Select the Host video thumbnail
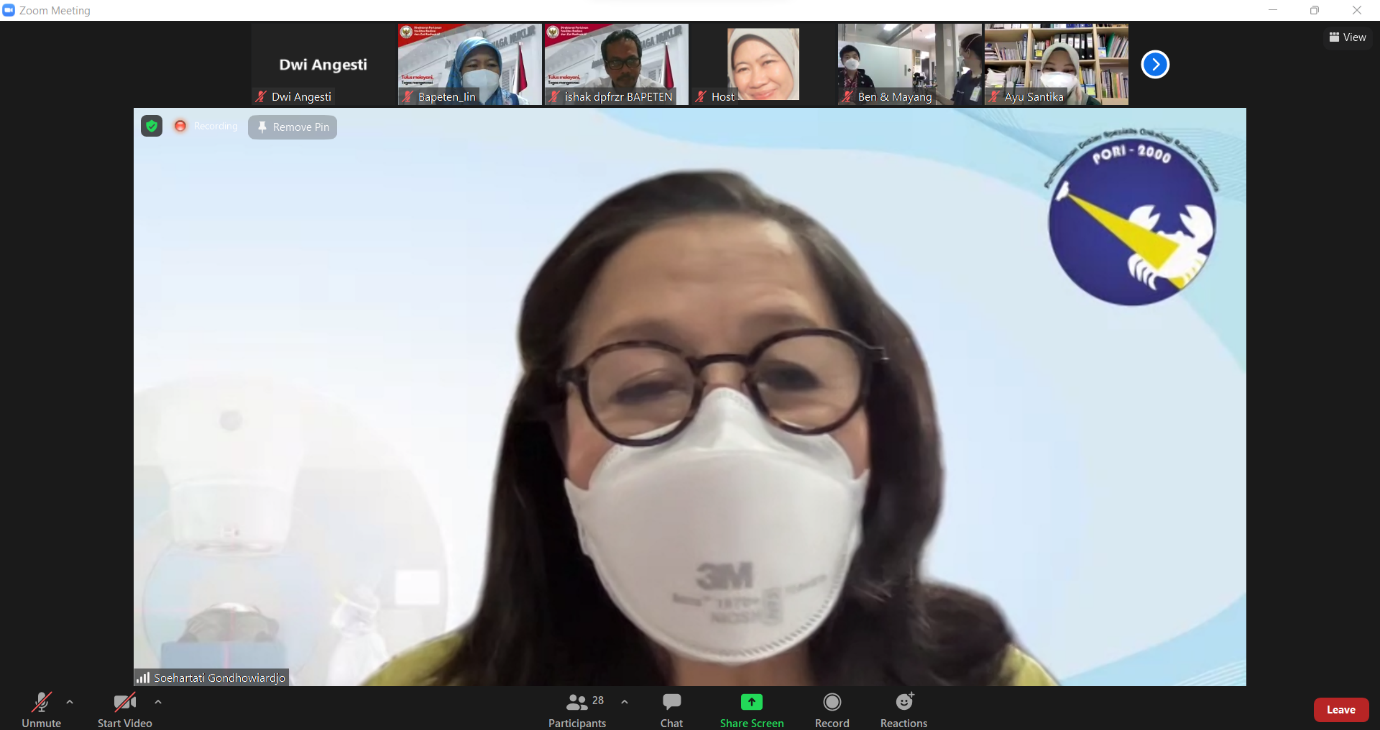The width and height of the screenshot is (1380, 730). tap(763, 65)
